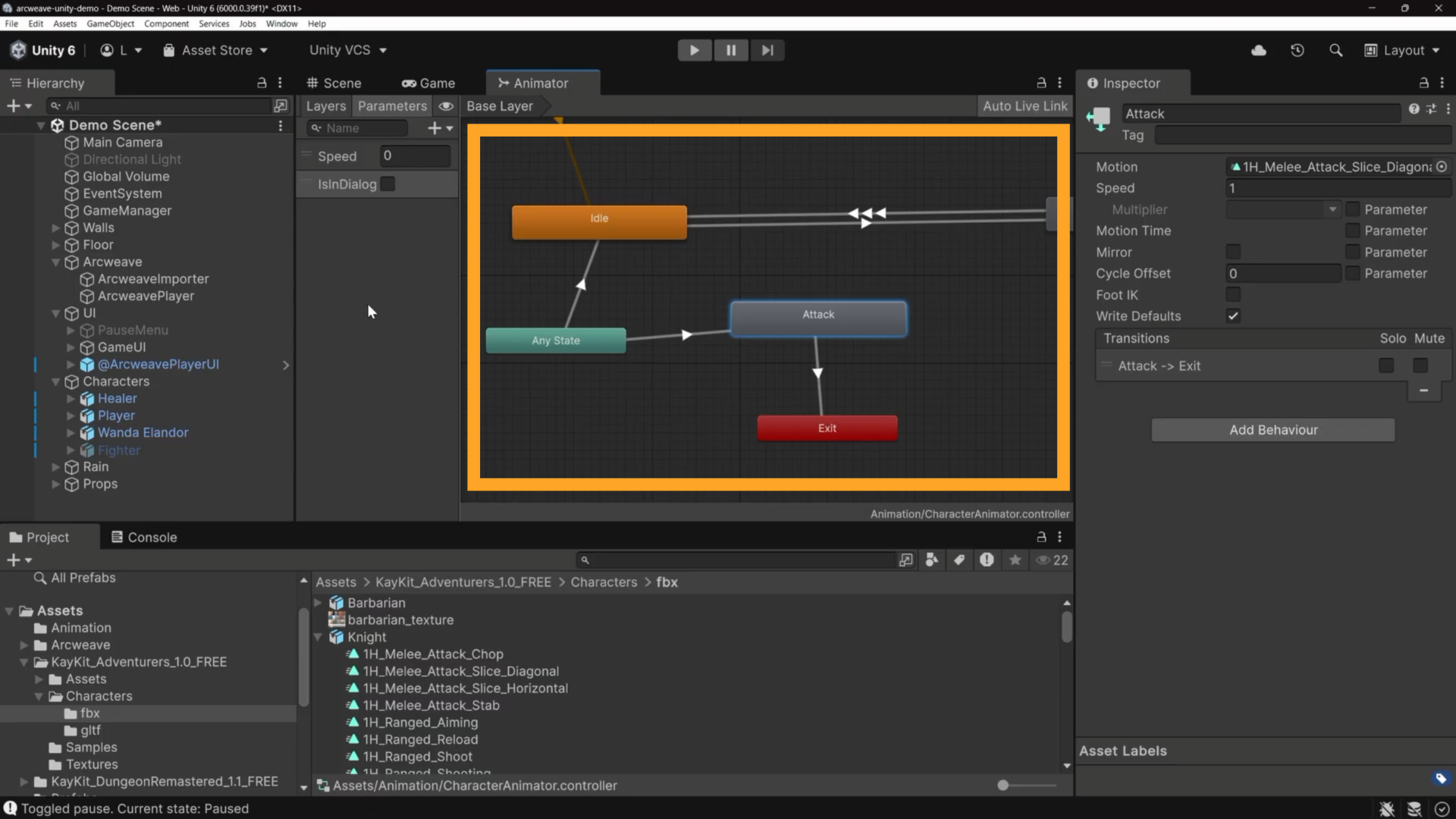Click the Play button in toolbar
Viewport: 1456px width, 819px height.
coord(694,50)
